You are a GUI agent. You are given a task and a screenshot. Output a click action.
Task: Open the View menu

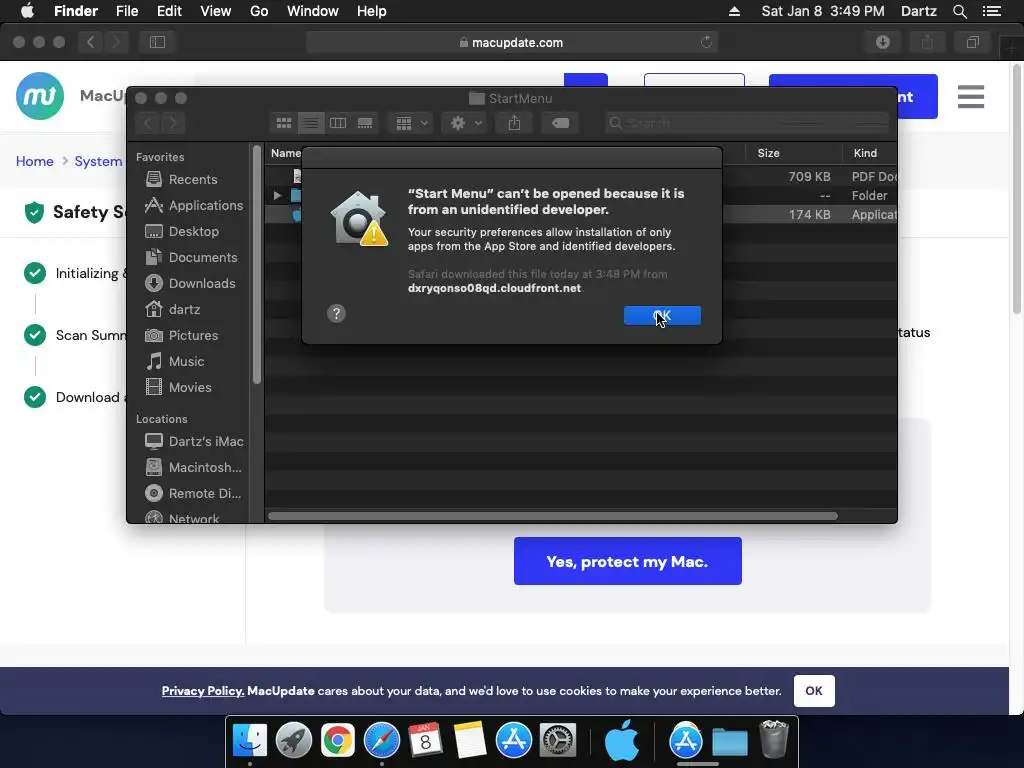[x=216, y=11]
